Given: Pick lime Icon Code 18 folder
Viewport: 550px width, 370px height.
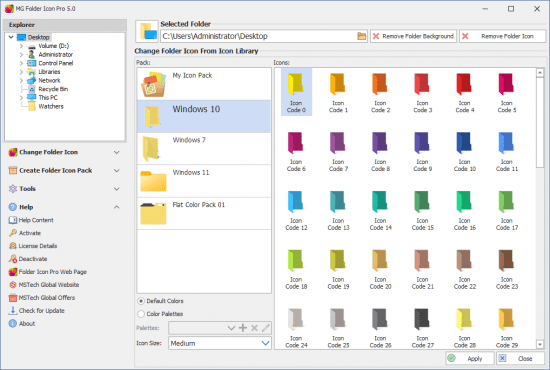Looking at the screenshot, I should tap(296, 269).
